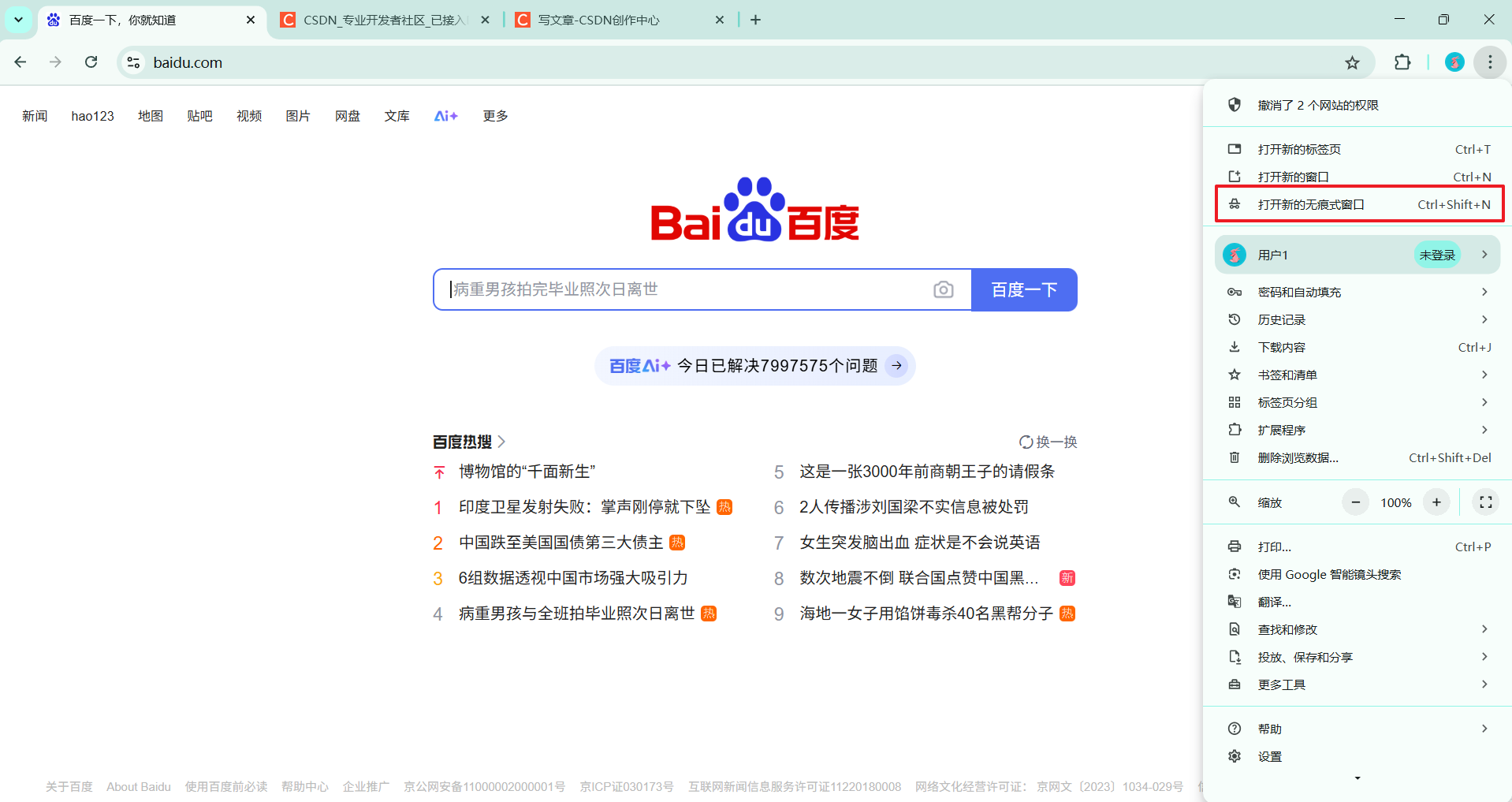1512x802 pixels.
Task: Open the 更多 navigation menu
Action: pyautogui.click(x=495, y=116)
